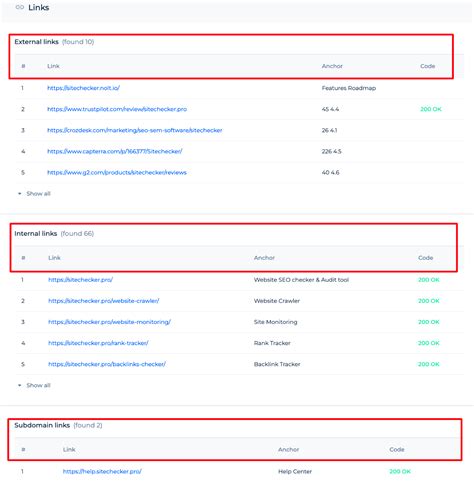Select 'Website SEO checker & Audit tool' anchor
The width and height of the screenshot is (474, 482).
[x=301, y=280]
